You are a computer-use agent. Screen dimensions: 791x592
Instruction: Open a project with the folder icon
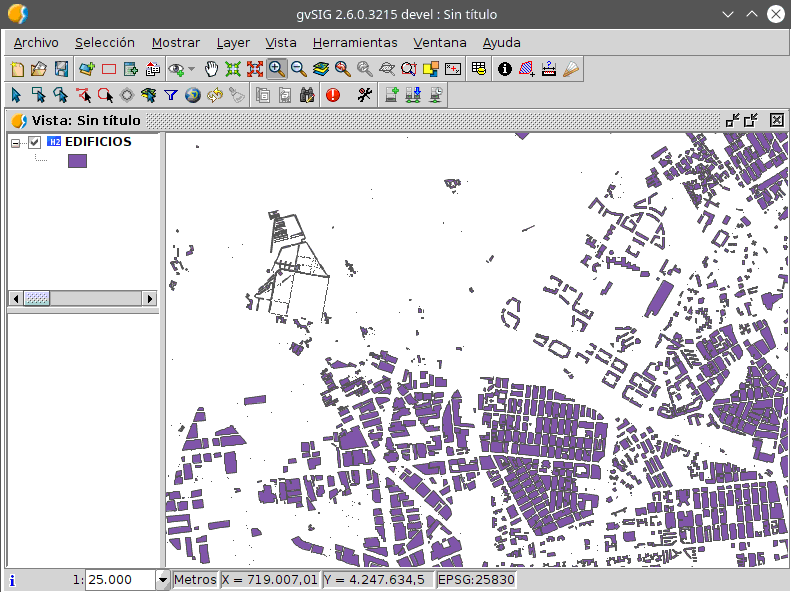click(x=39, y=69)
